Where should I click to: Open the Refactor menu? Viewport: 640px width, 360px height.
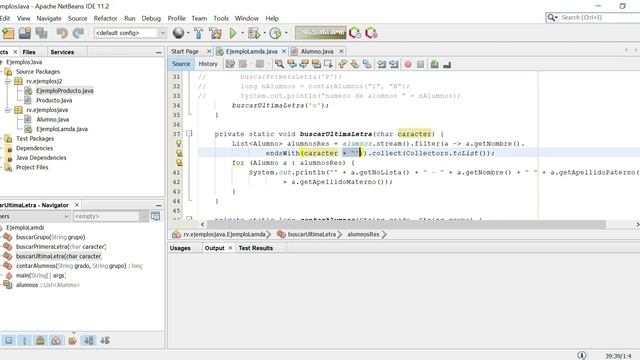[105, 18]
